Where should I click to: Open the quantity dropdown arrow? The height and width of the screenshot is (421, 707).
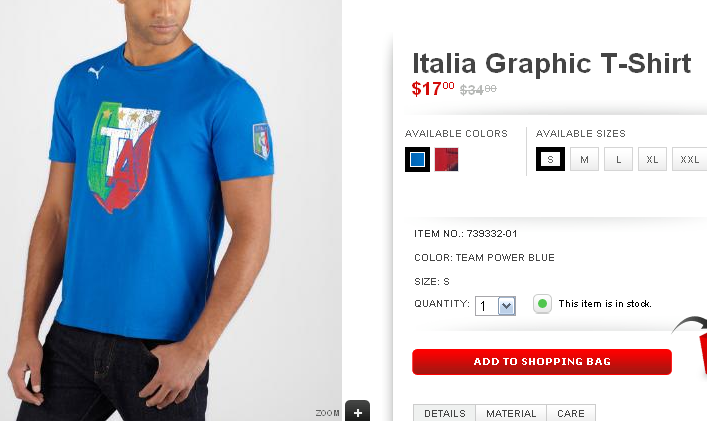pos(506,306)
